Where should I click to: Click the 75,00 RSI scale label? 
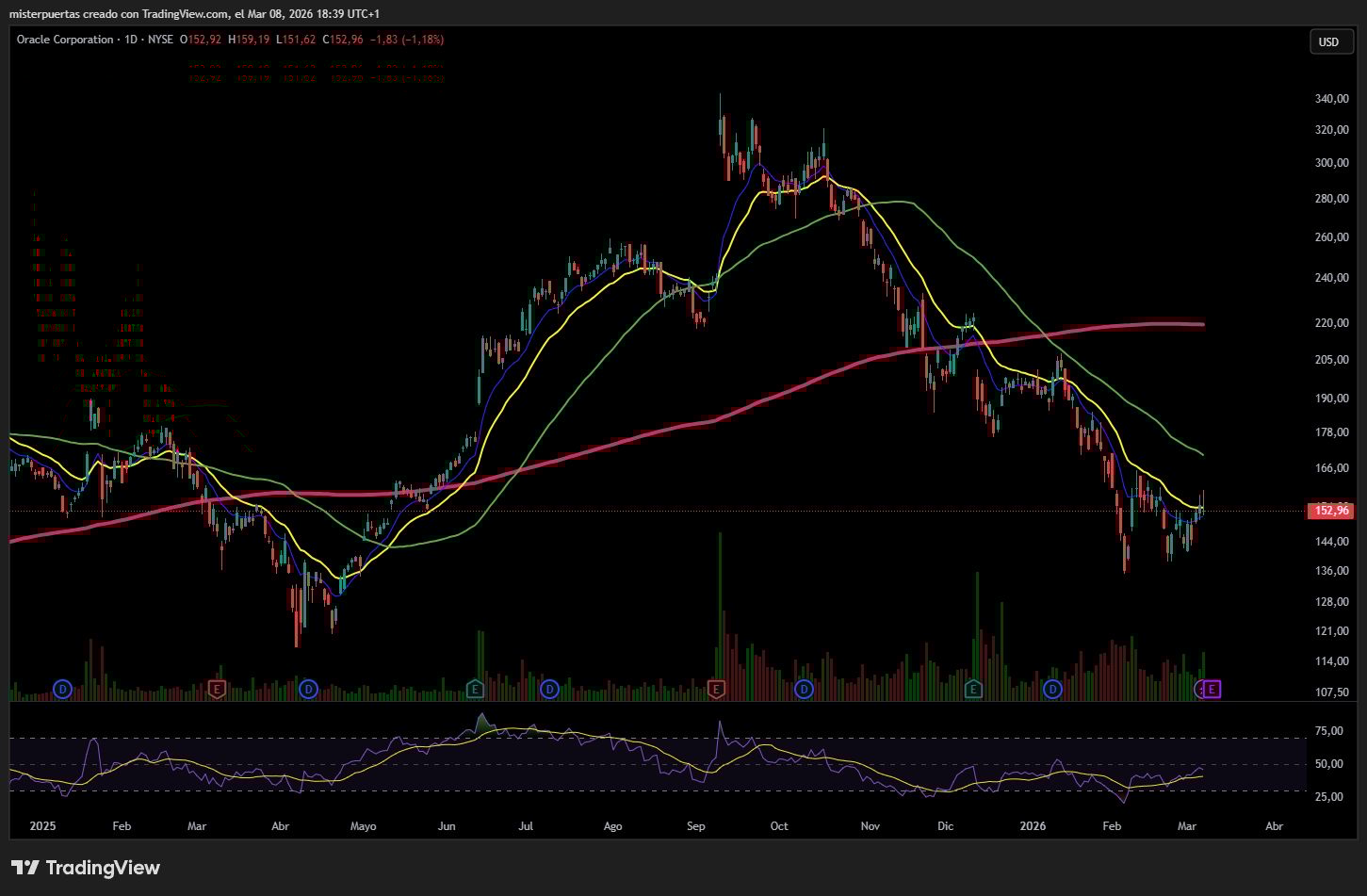tap(1328, 731)
